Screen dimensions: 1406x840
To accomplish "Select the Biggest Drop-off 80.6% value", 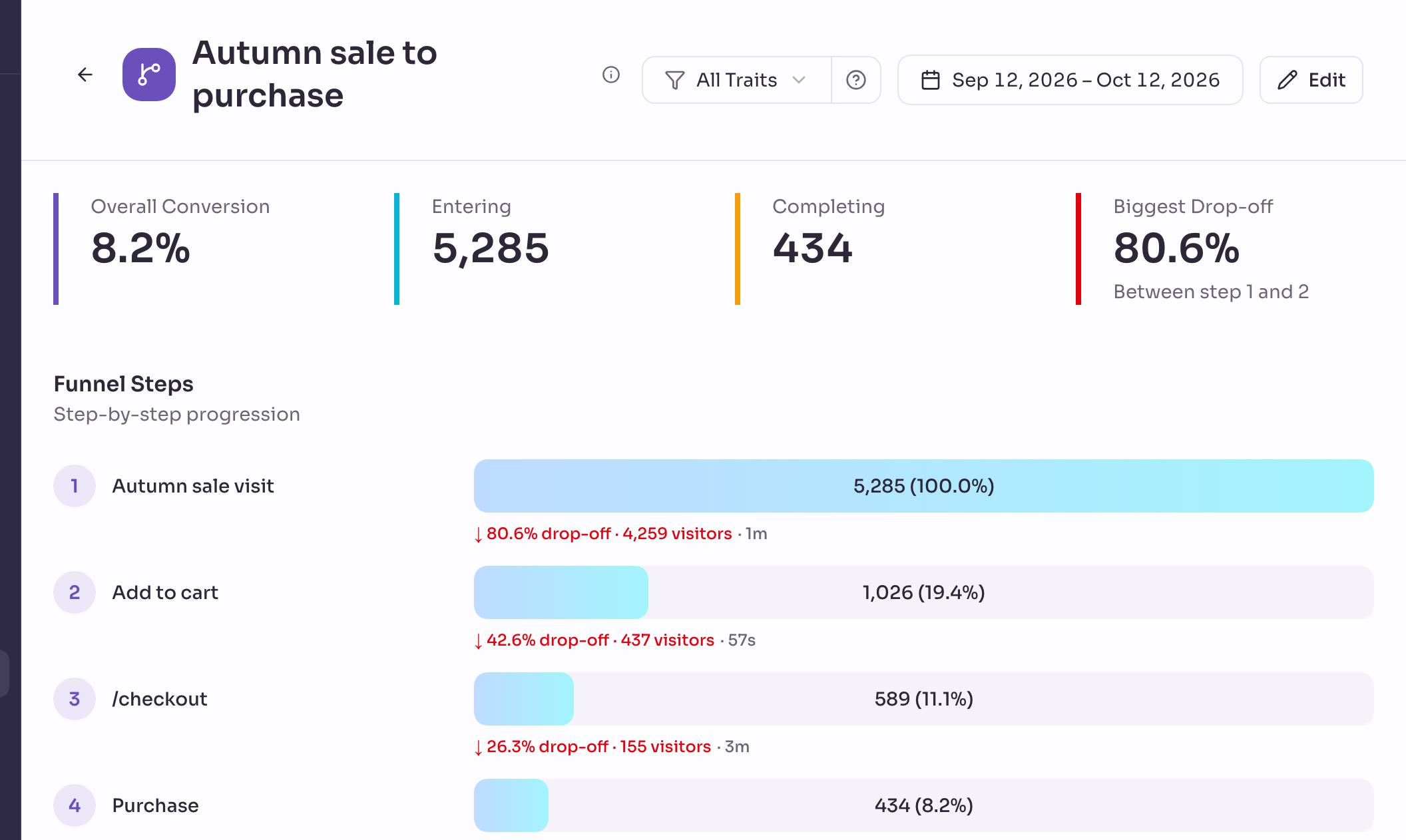I will tap(1176, 248).
